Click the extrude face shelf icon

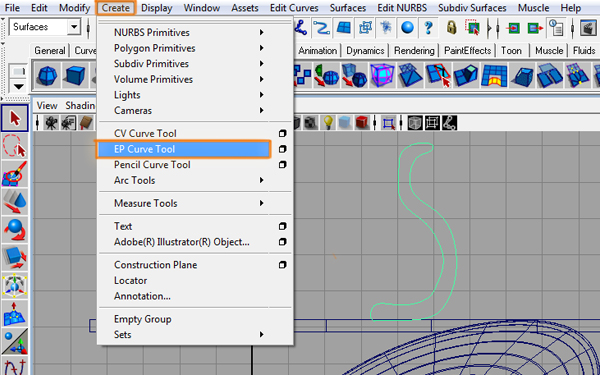click(466, 75)
